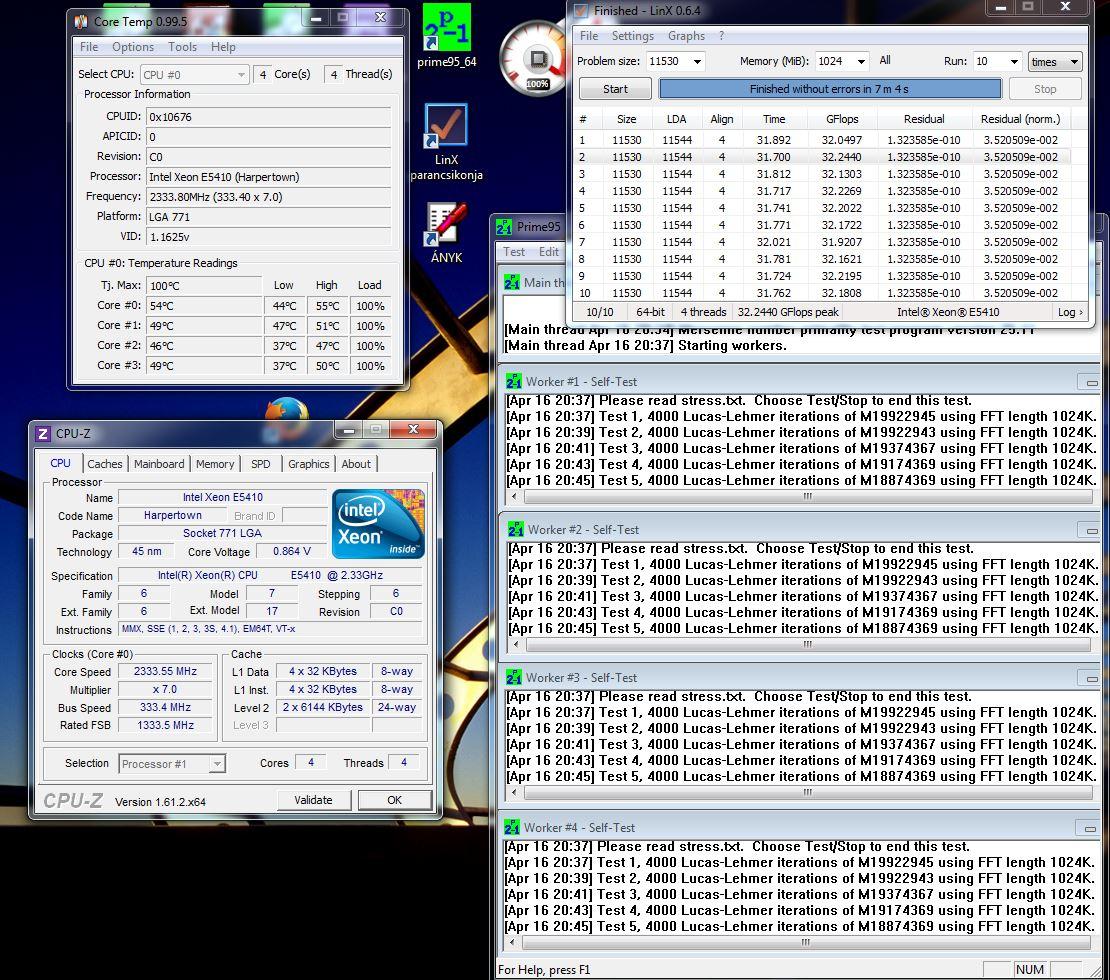Minimize the Worker #4 child window
Screen dimensions: 1110x980
(x=1089, y=828)
